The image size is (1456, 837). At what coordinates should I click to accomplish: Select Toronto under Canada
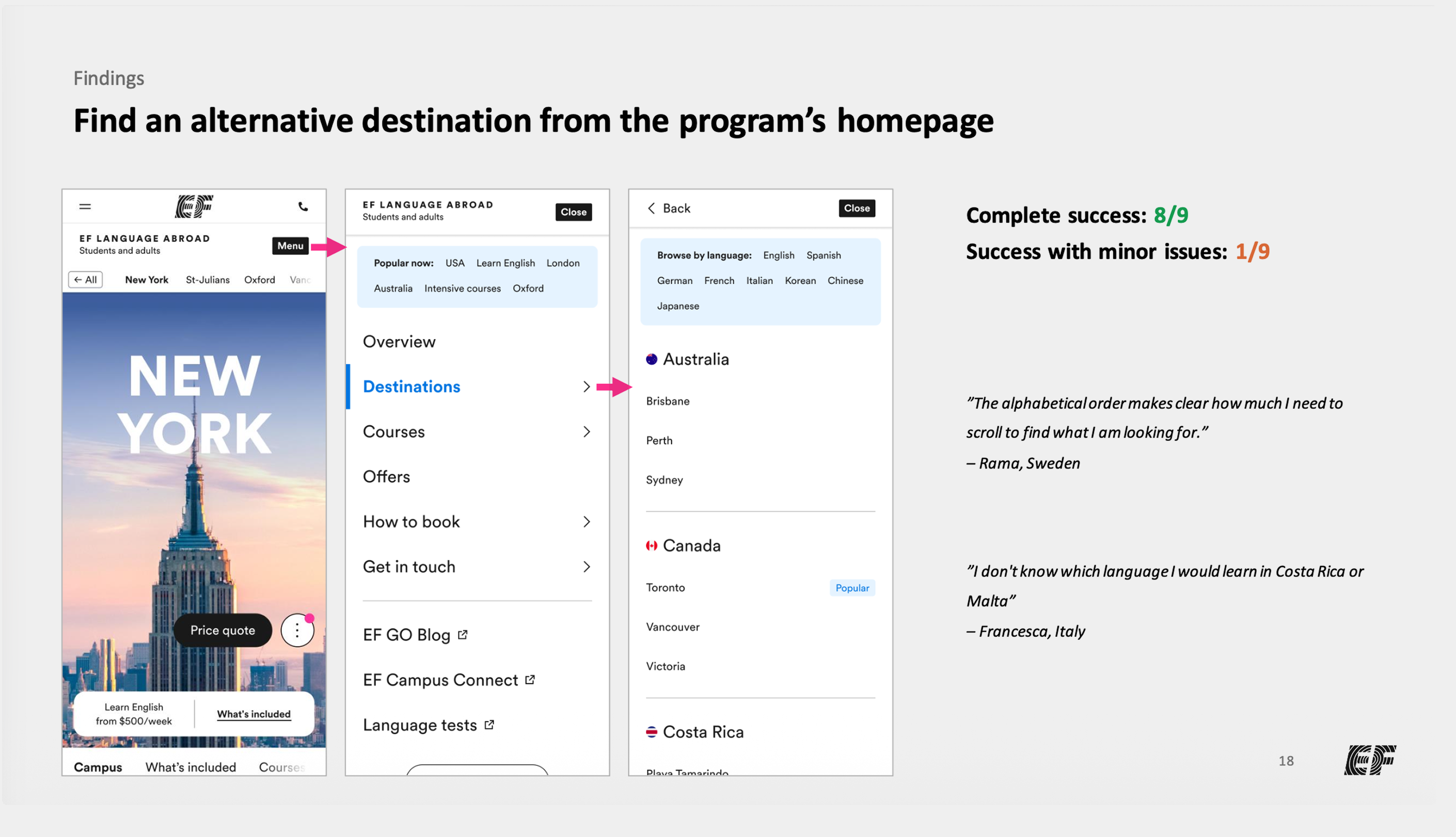666,588
